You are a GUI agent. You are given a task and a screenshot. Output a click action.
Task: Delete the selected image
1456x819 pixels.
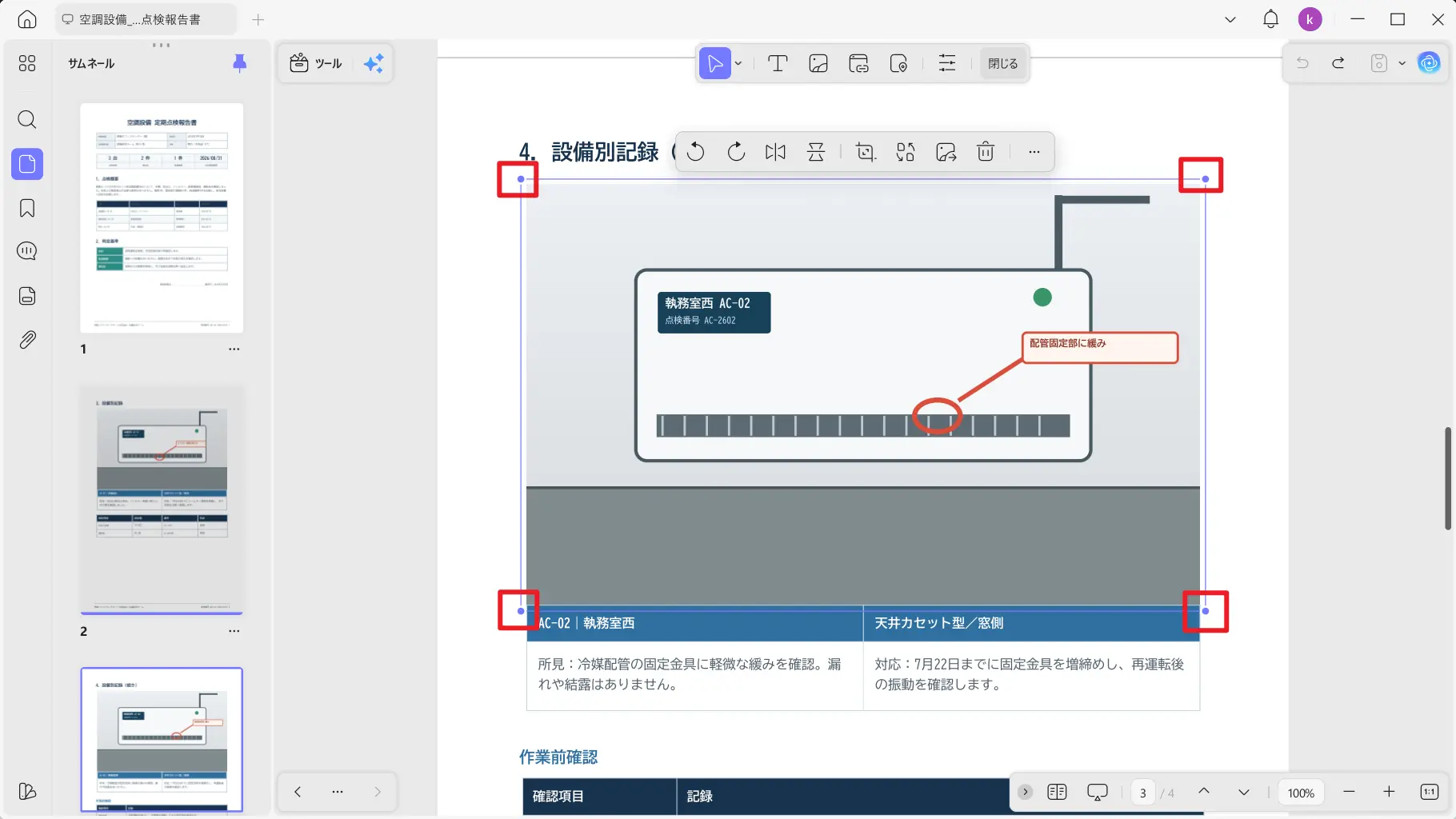click(986, 152)
